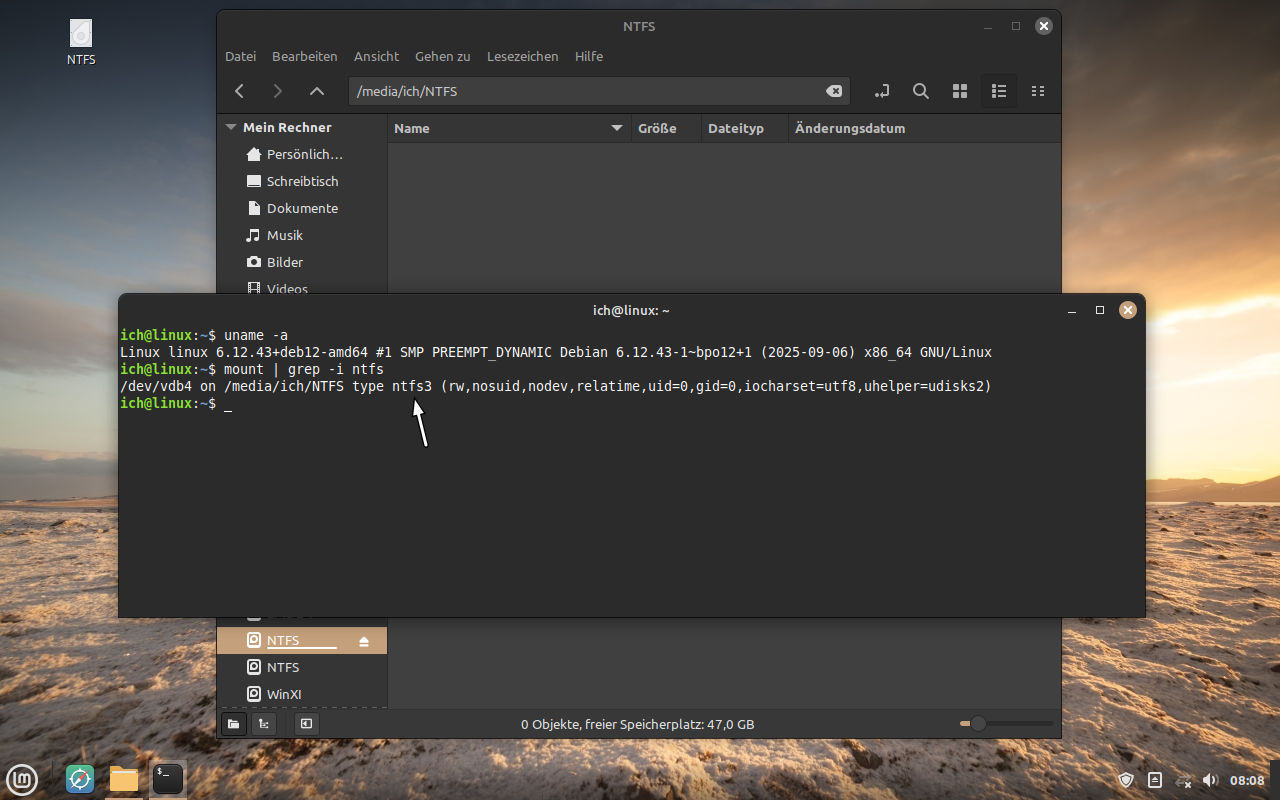The image size is (1280, 800).
Task: Open the NTFS desktop icon
Action: (x=81, y=42)
